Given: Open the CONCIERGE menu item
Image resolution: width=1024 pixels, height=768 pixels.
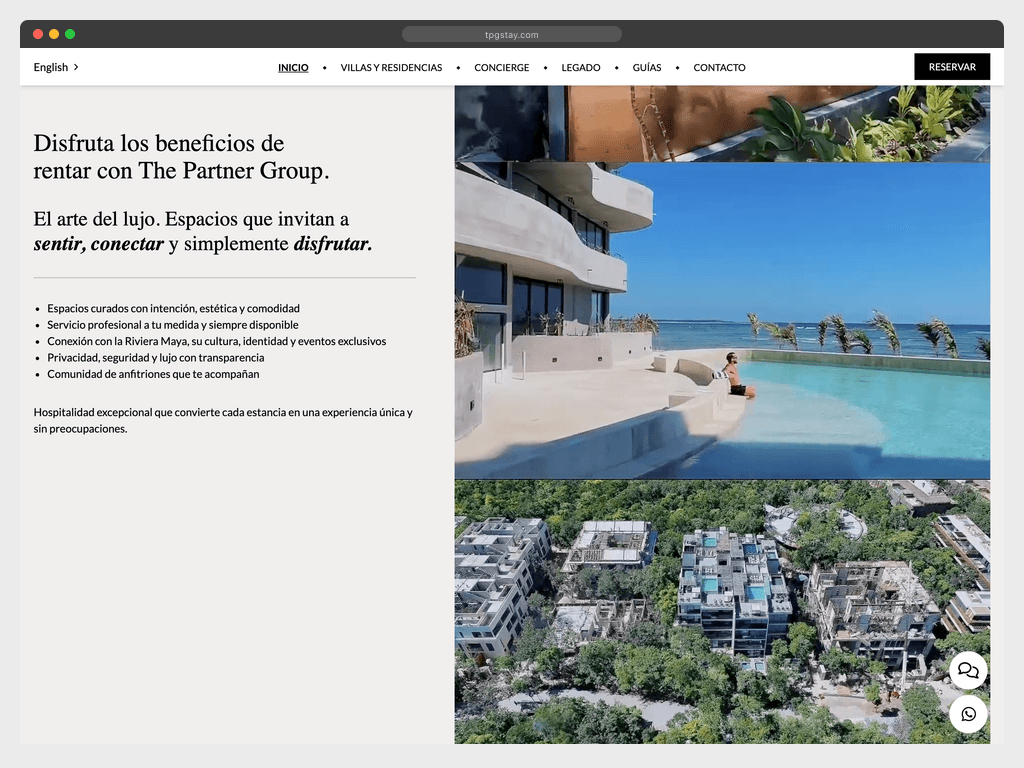Looking at the screenshot, I should (x=502, y=67).
